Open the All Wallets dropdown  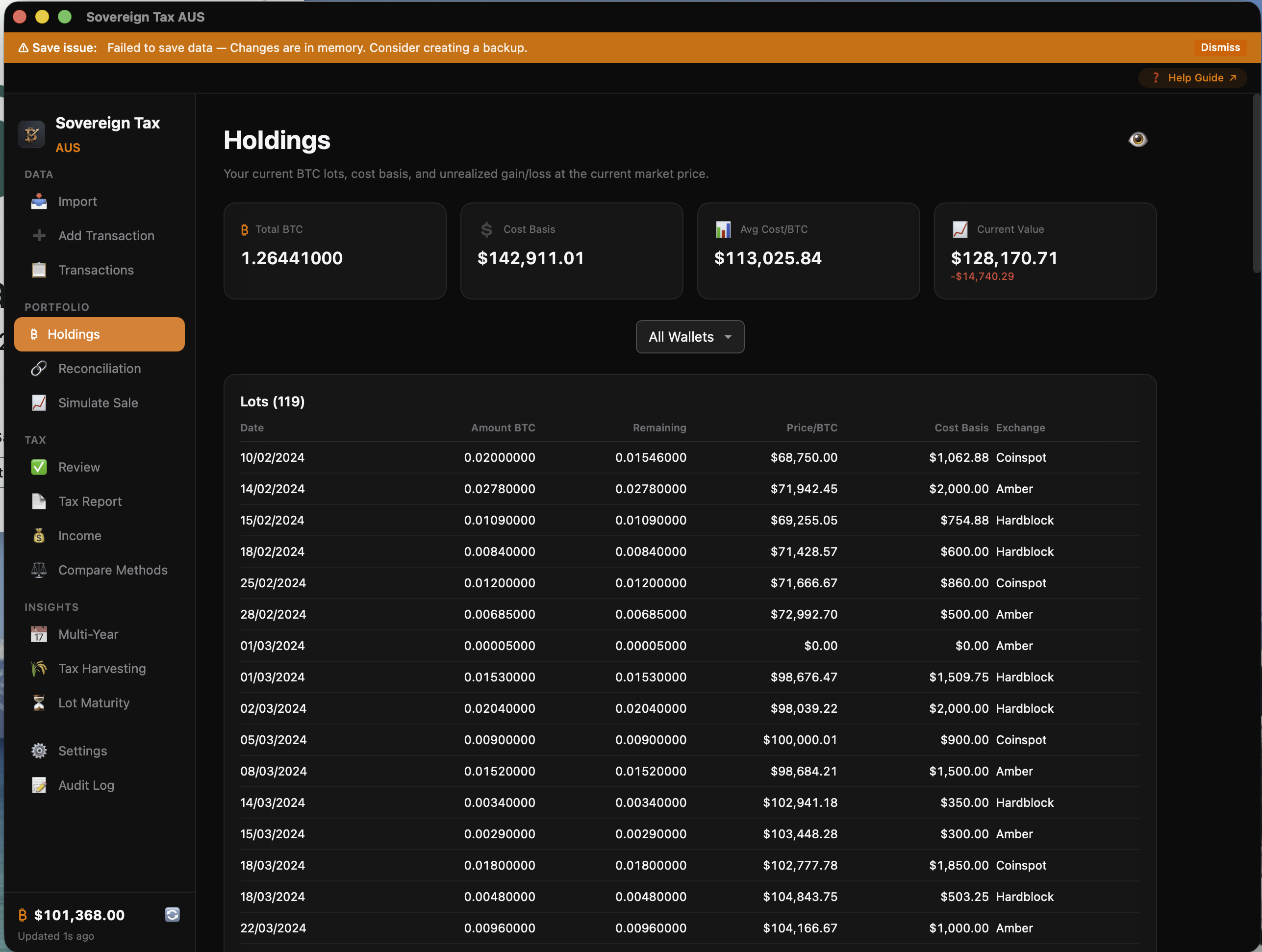click(690, 337)
